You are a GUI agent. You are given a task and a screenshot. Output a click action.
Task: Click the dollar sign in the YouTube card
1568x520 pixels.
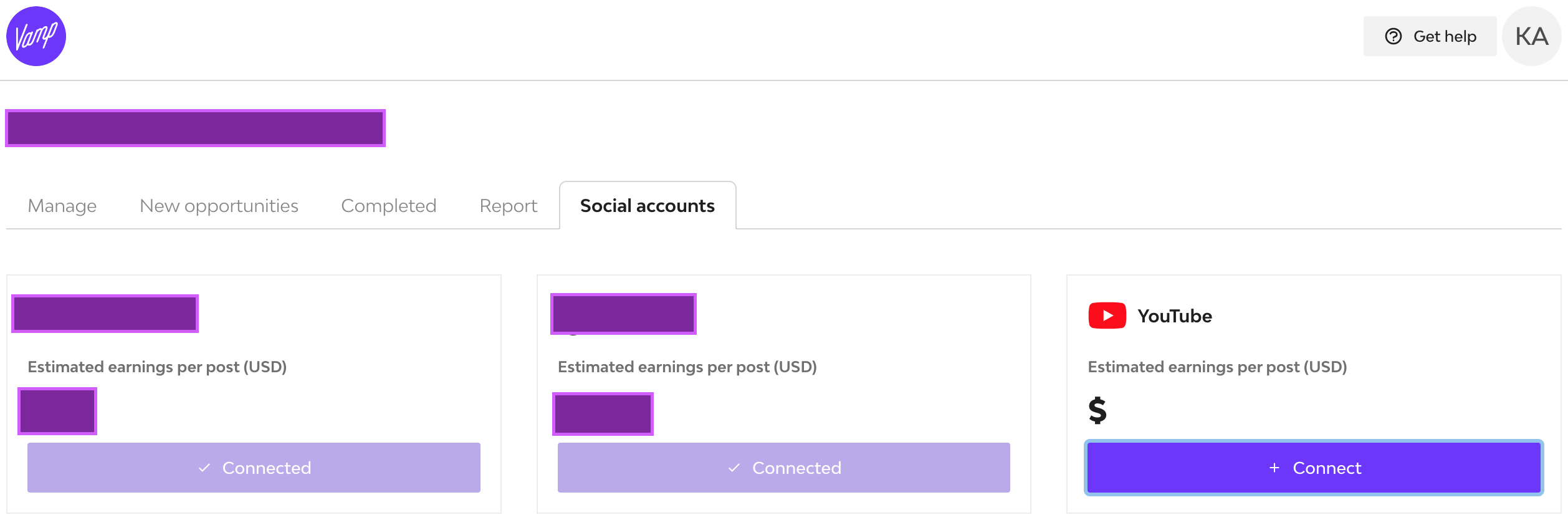coord(1097,410)
